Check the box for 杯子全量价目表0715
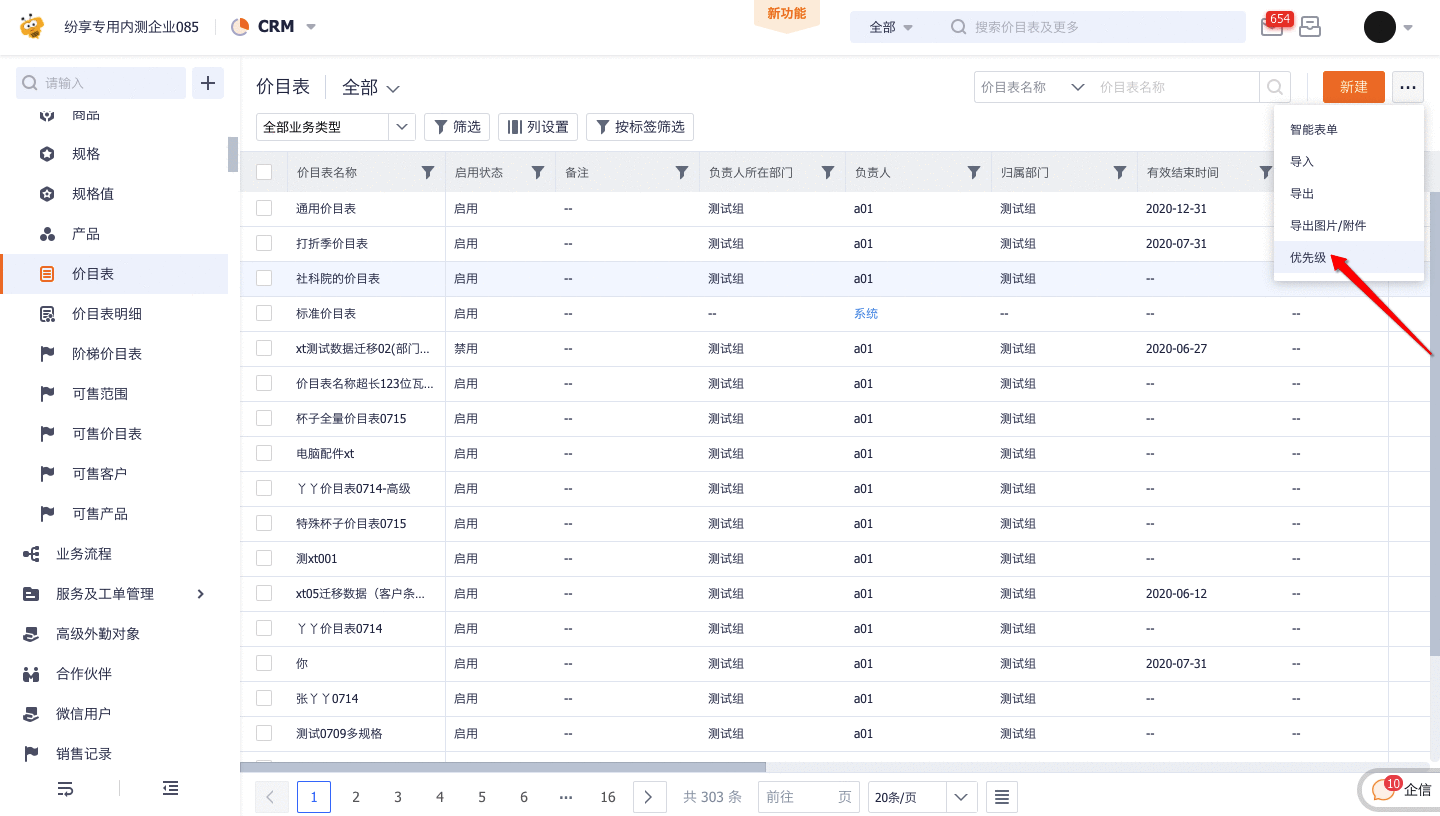The width and height of the screenshot is (1440, 816). (264, 418)
